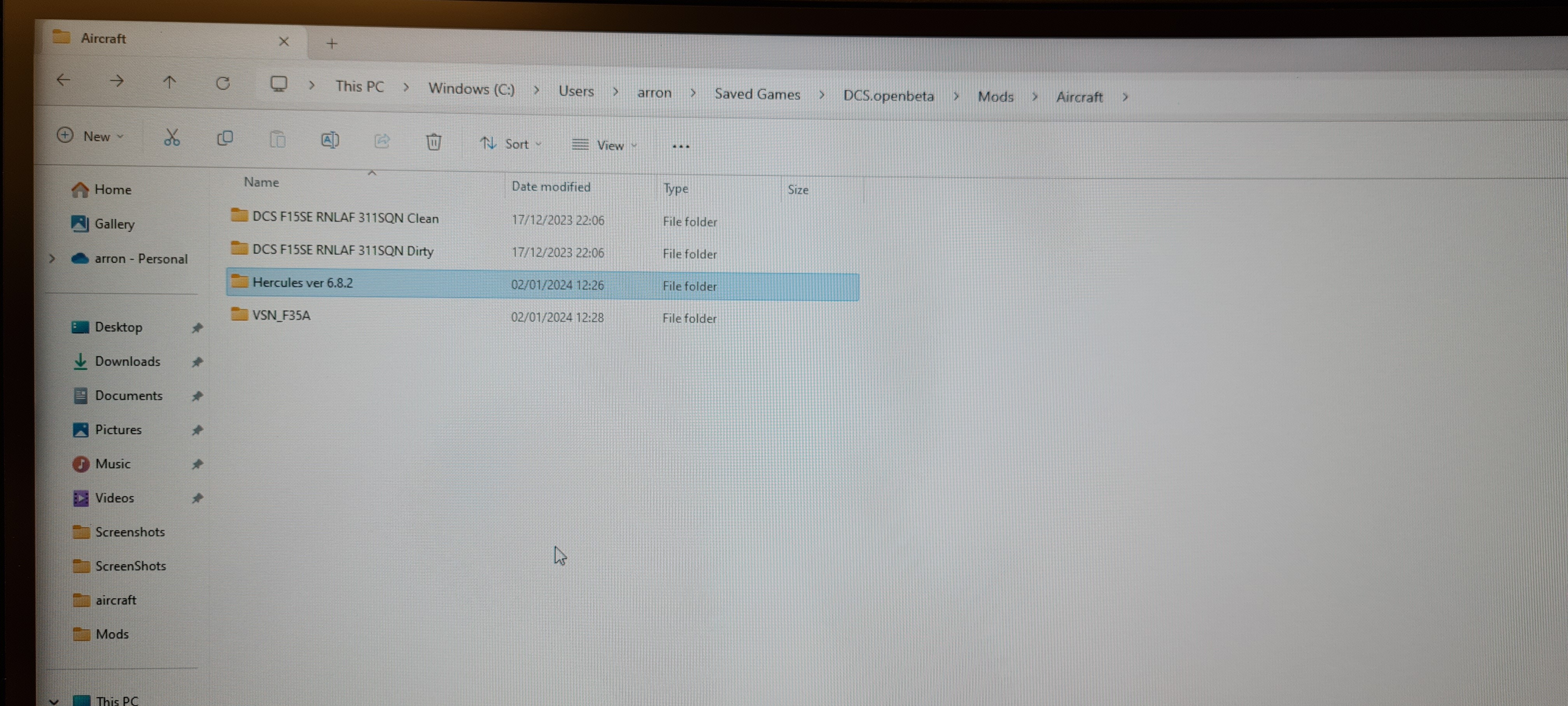Sort by Name column header
The image size is (1568, 706).
261,182
